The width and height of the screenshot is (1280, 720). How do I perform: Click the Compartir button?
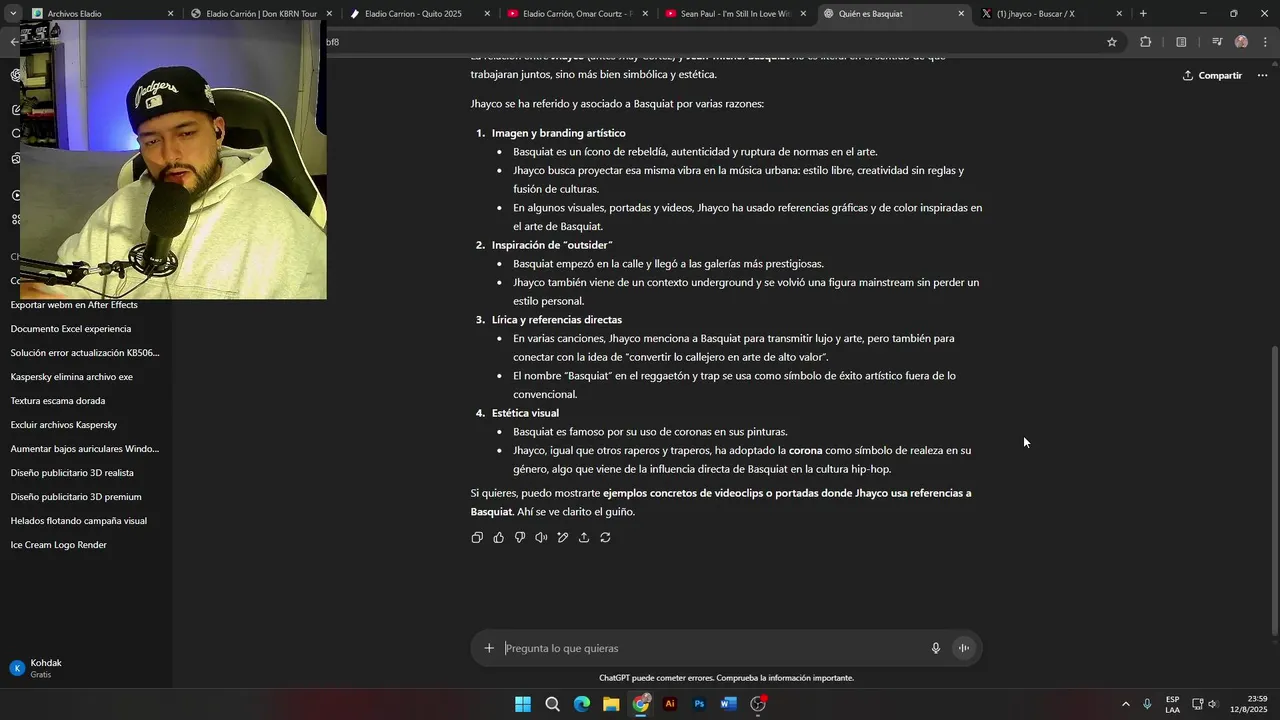(x=1212, y=75)
